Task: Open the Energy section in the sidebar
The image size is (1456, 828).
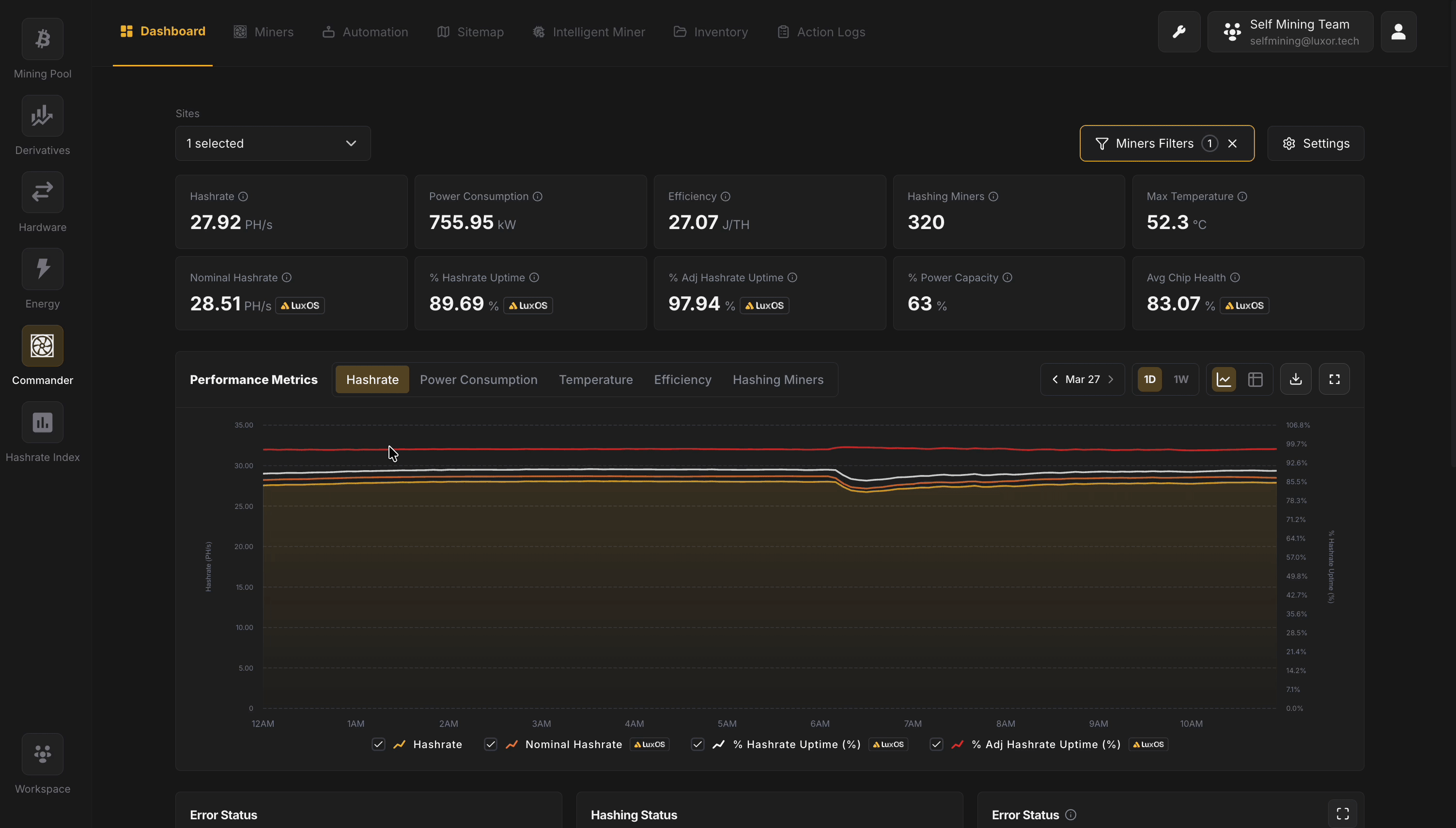Action: pyautogui.click(x=42, y=268)
